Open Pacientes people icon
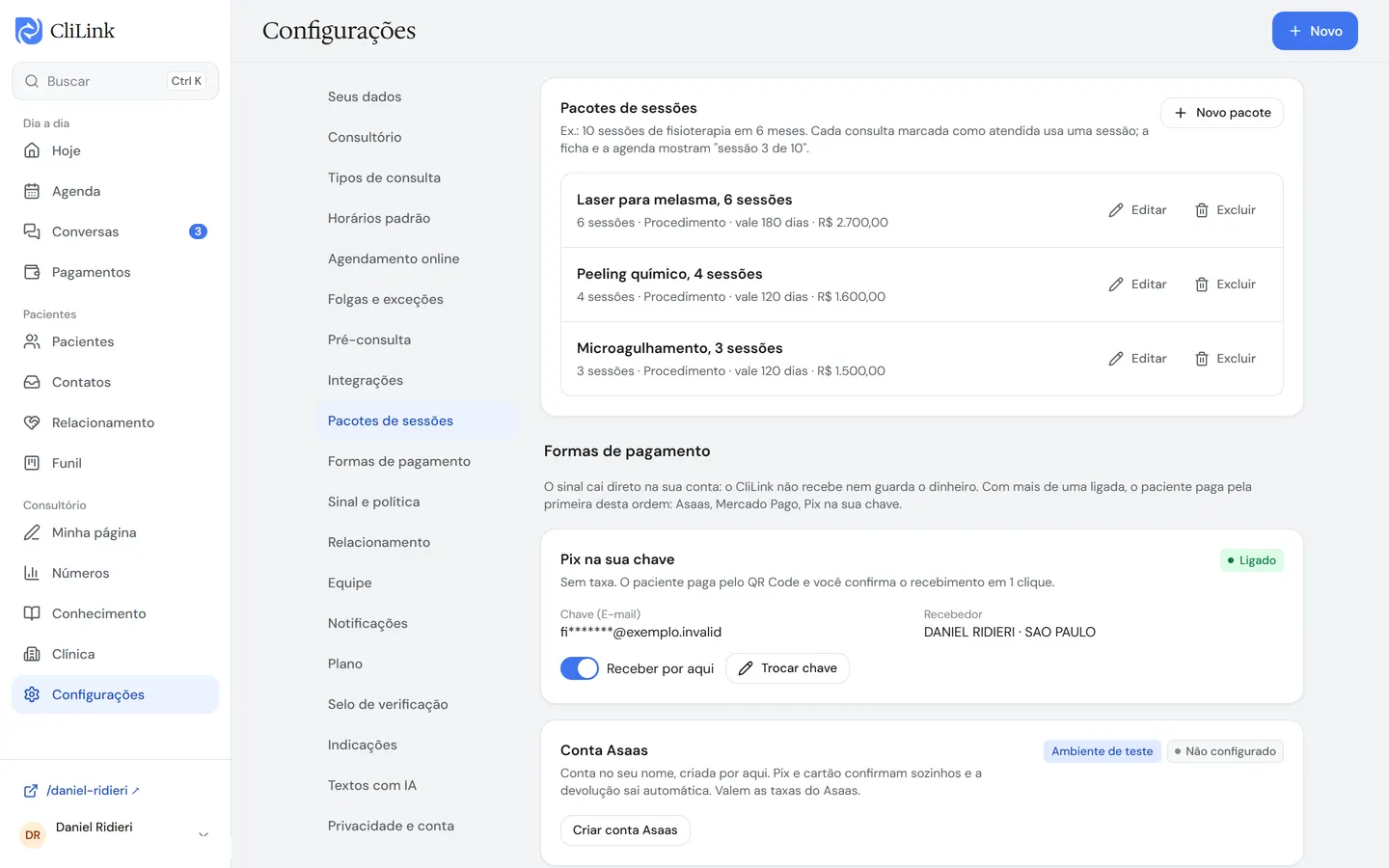The width and height of the screenshot is (1389, 868). point(32,341)
